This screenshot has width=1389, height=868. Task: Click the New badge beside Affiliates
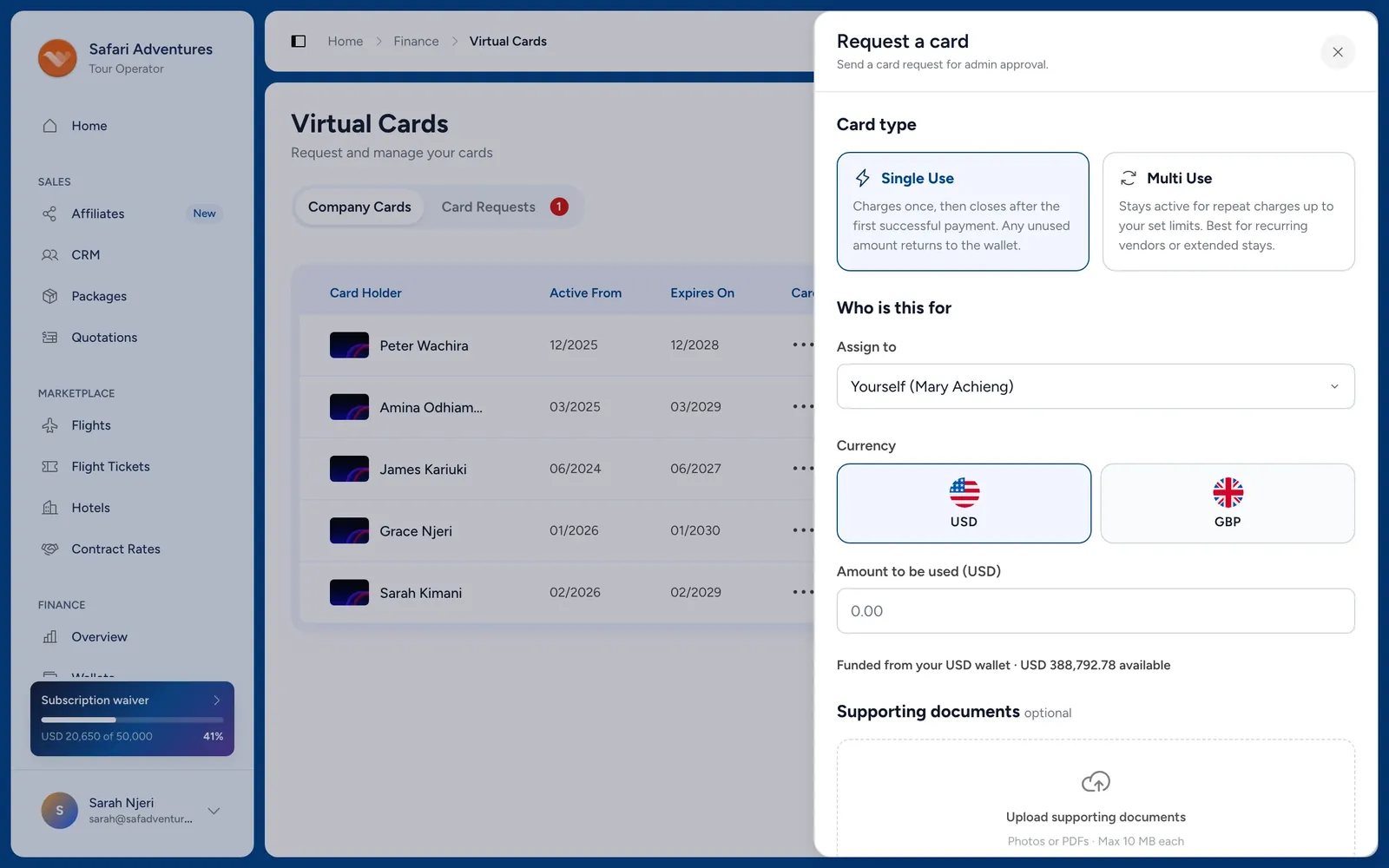(205, 214)
